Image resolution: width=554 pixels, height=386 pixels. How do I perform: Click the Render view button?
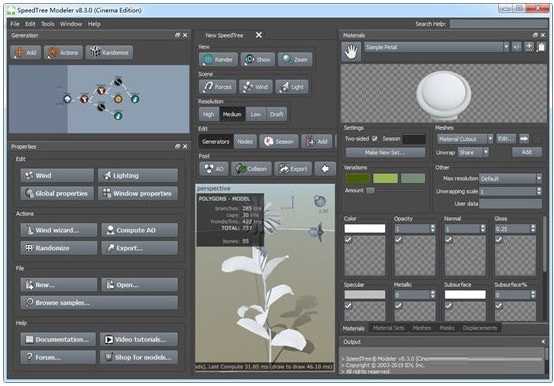pyautogui.click(x=218, y=59)
